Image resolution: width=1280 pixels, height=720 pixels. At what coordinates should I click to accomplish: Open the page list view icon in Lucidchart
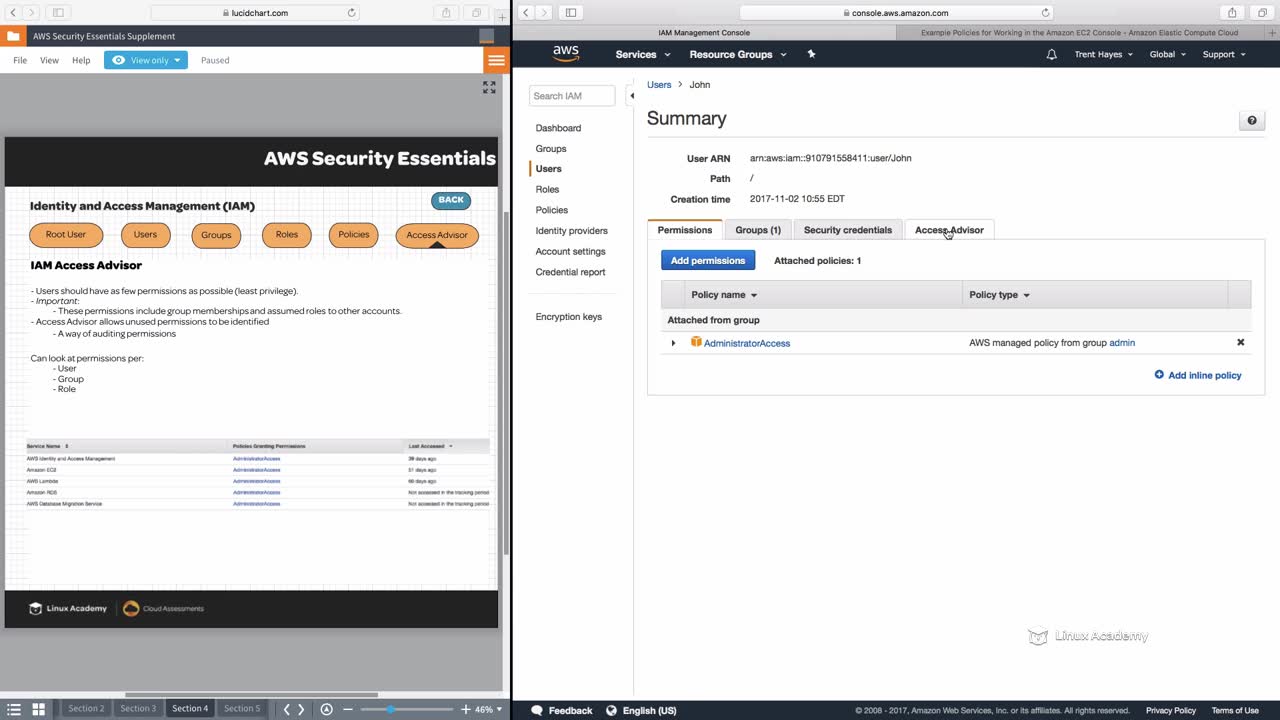click(x=14, y=709)
